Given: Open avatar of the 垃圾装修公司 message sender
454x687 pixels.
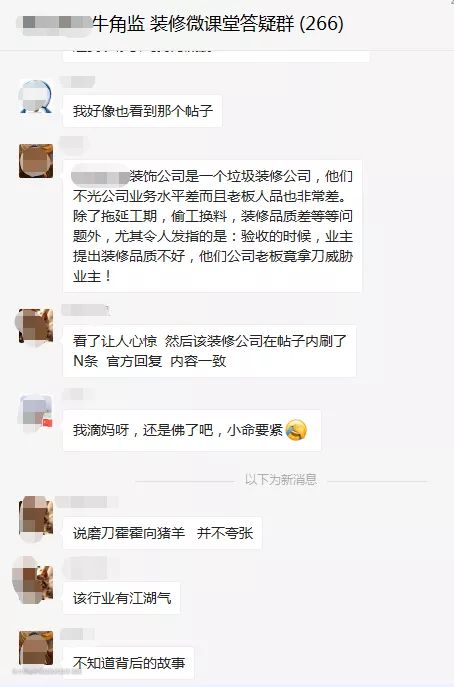Looking at the screenshot, I should [x=36, y=161].
